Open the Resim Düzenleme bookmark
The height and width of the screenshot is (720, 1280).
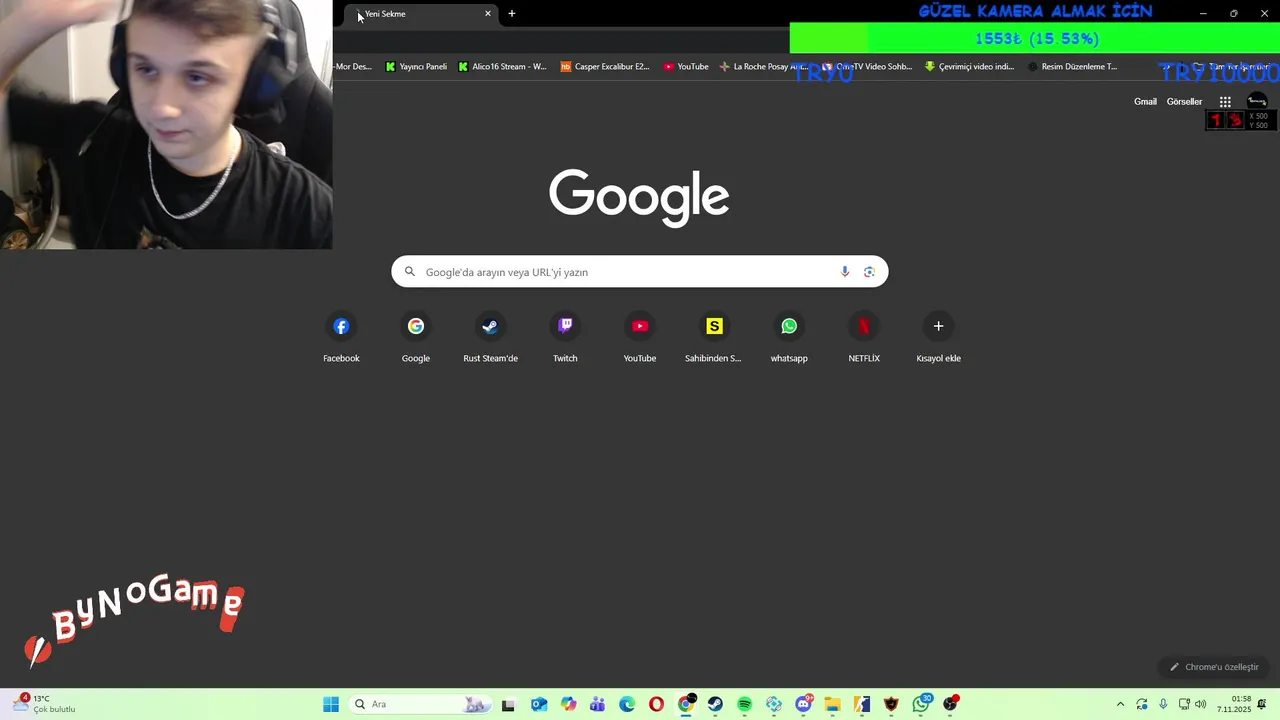[1072, 67]
